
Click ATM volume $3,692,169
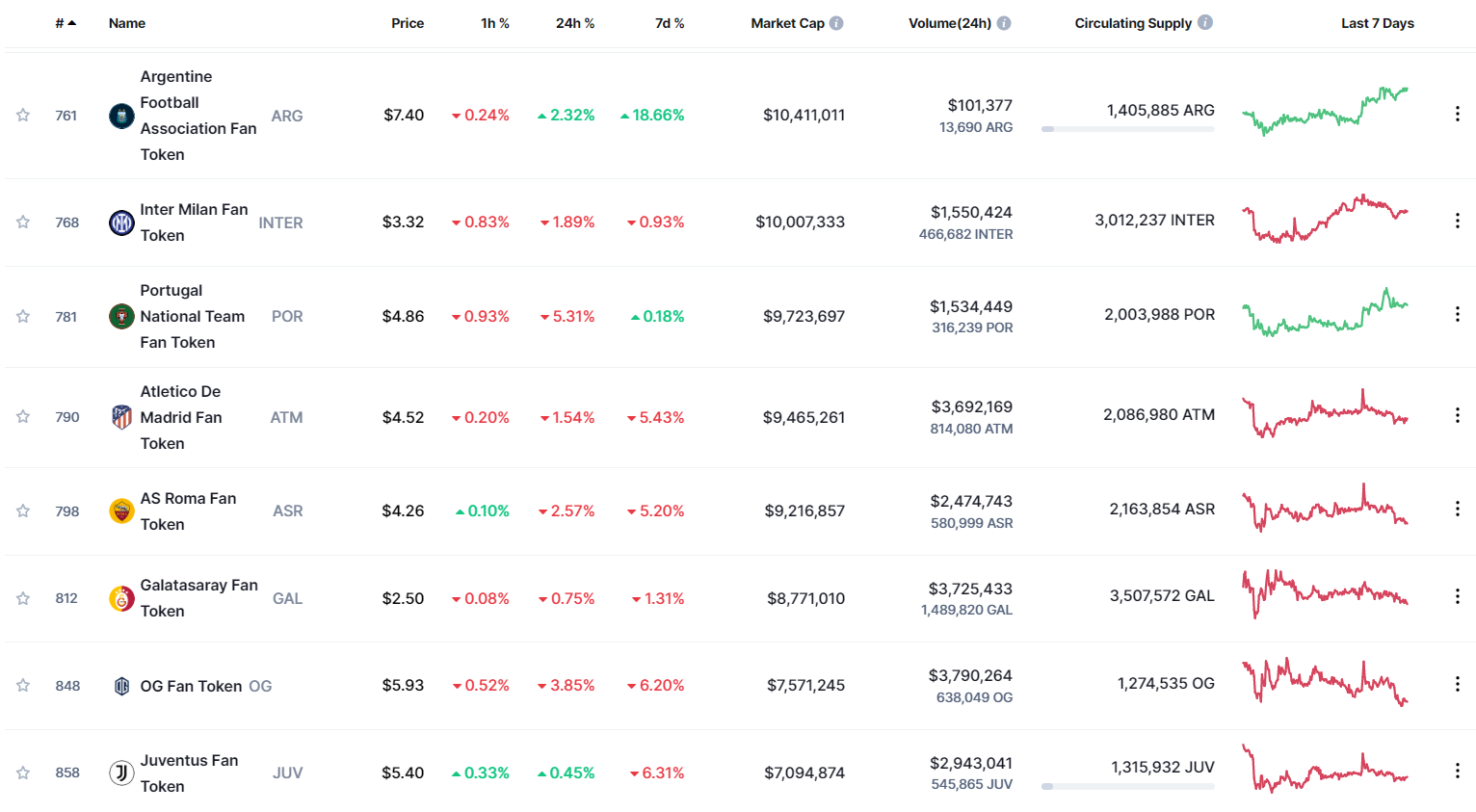point(971,407)
